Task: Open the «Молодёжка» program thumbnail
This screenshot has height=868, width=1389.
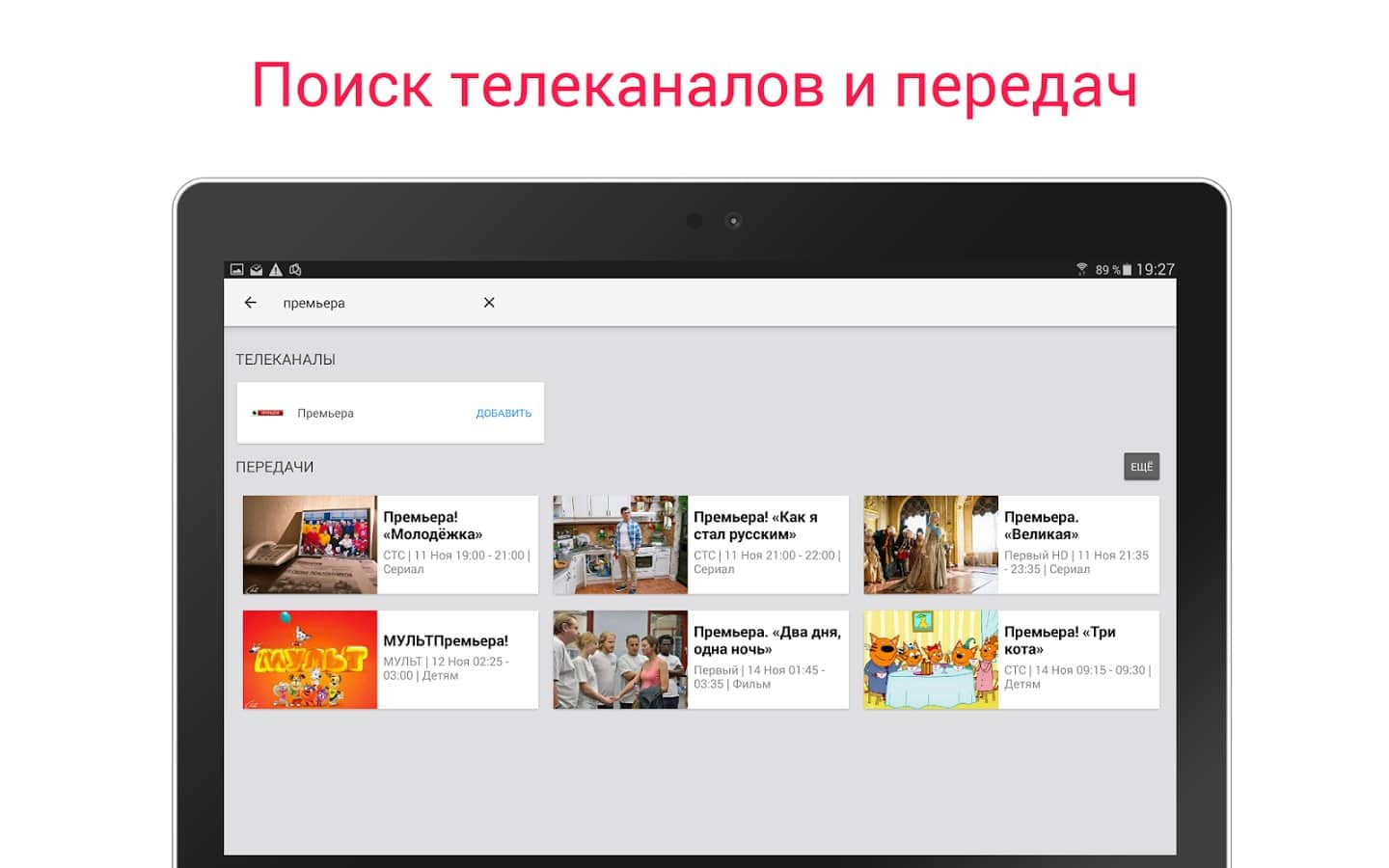Action: (x=310, y=545)
